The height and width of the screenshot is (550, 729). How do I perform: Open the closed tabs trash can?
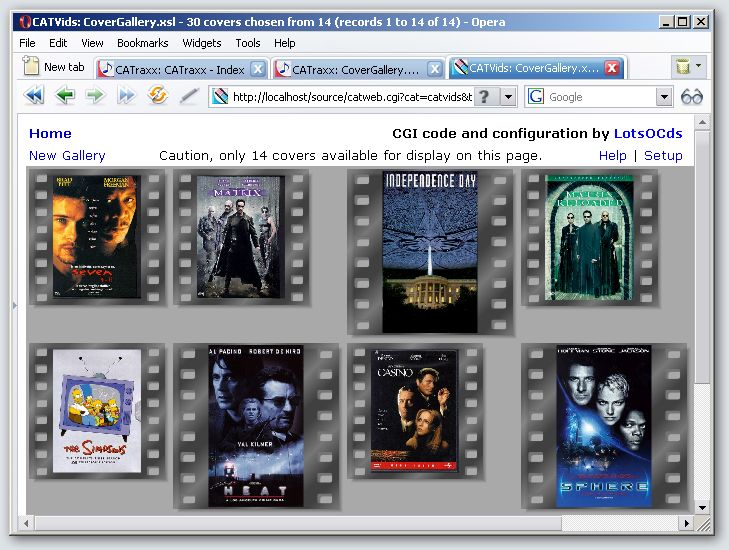tap(683, 67)
